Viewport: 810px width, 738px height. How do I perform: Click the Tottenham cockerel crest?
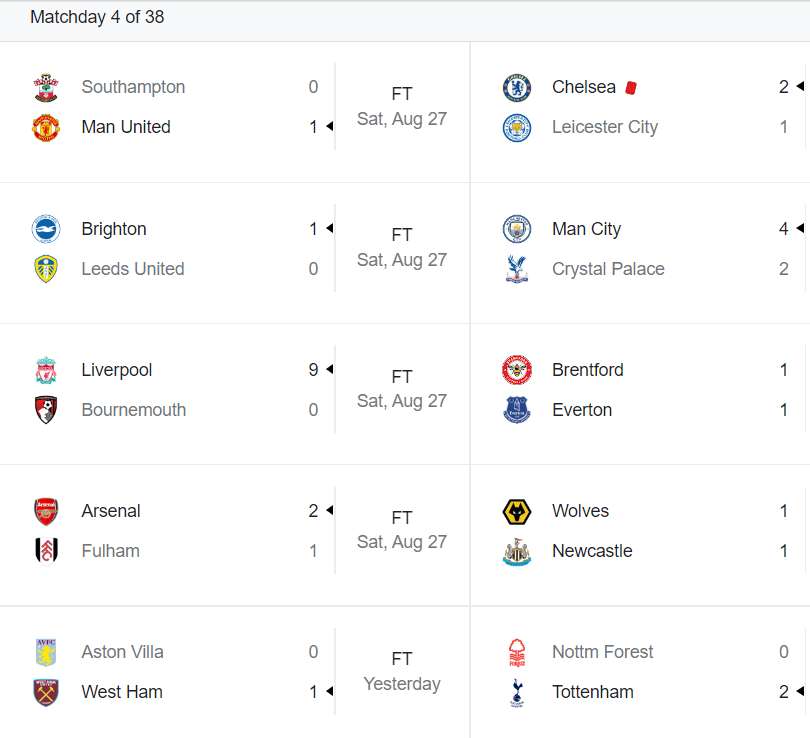517,692
